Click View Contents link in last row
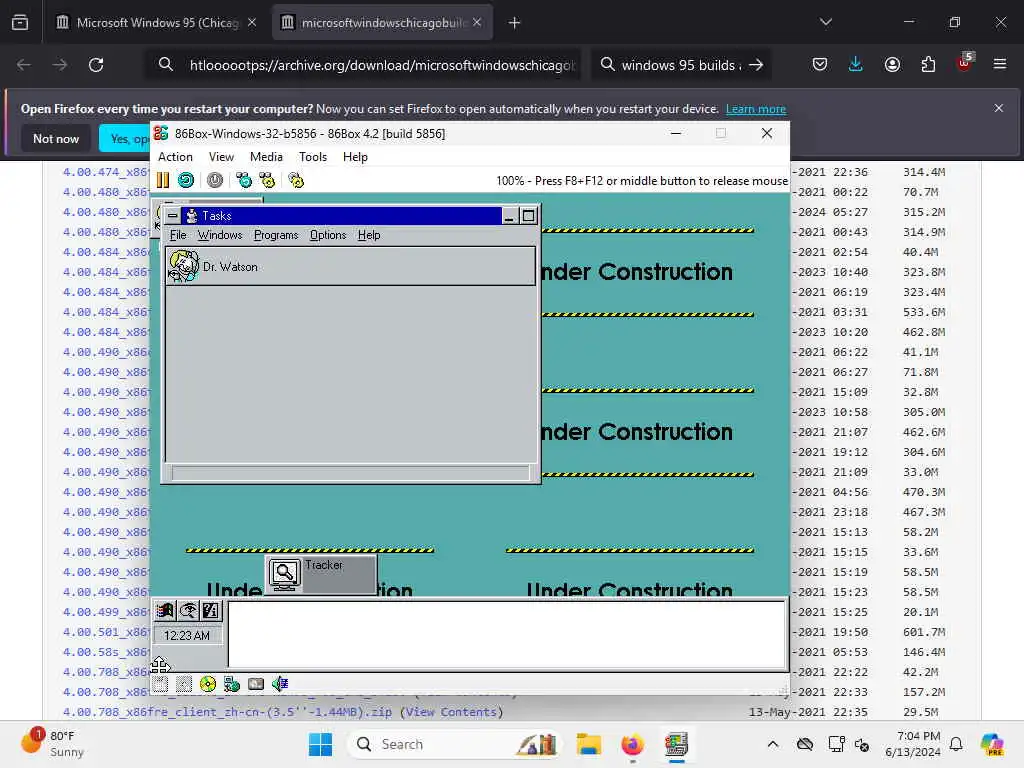The width and height of the screenshot is (1024, 768). point(451,712)
